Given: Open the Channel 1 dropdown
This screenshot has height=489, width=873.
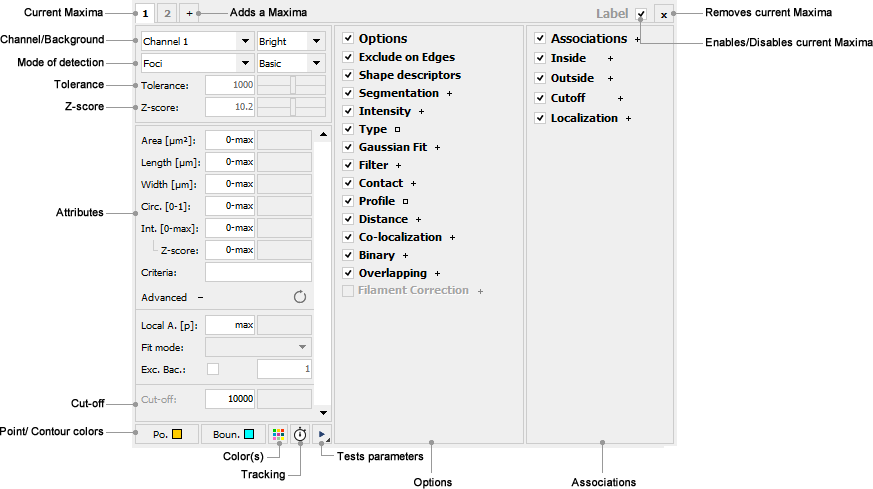Looking at the screenshot, I should click(x=195, y=41).
